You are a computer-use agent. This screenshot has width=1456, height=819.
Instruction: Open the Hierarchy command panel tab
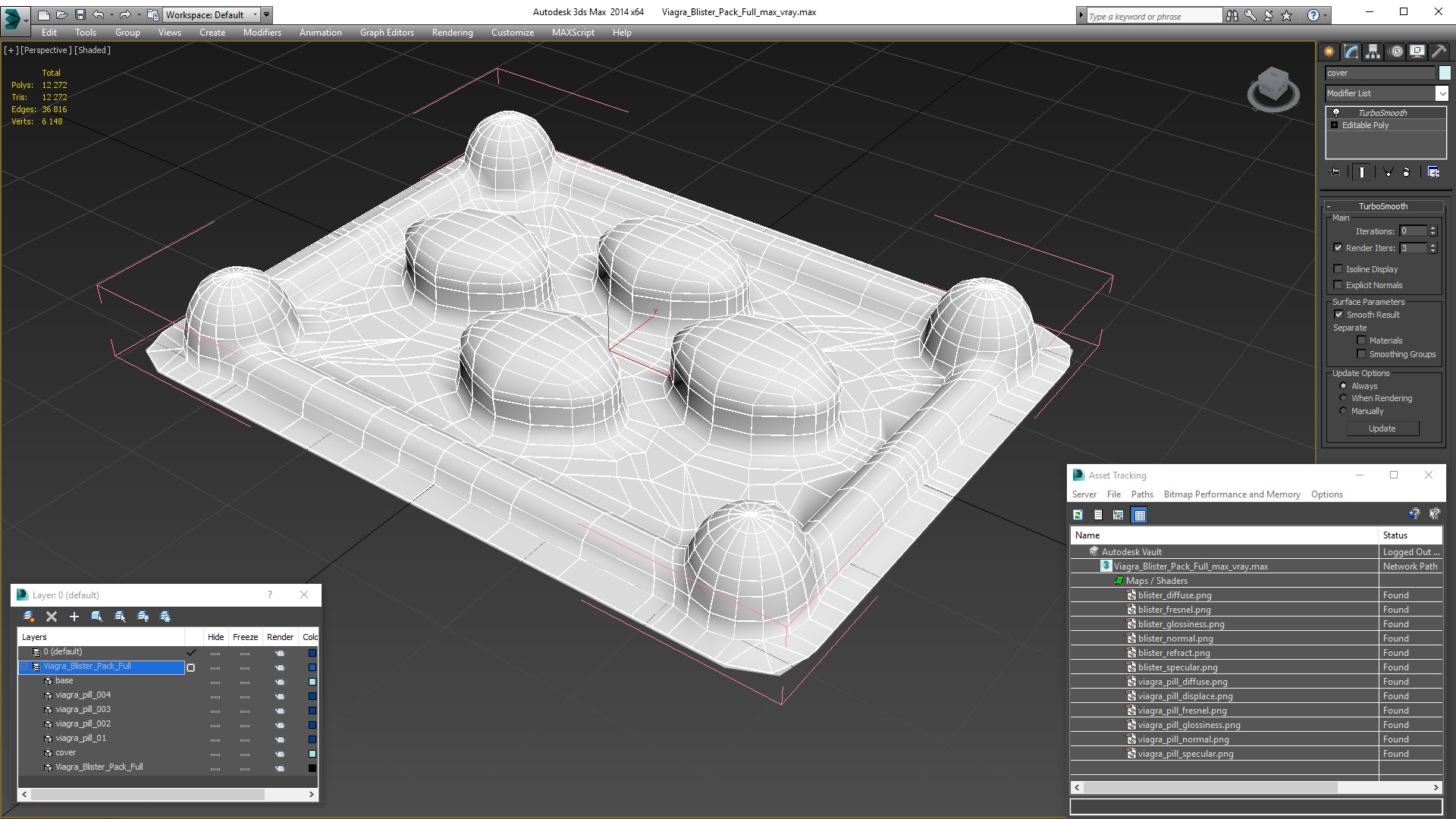(x=1373, y=52)
